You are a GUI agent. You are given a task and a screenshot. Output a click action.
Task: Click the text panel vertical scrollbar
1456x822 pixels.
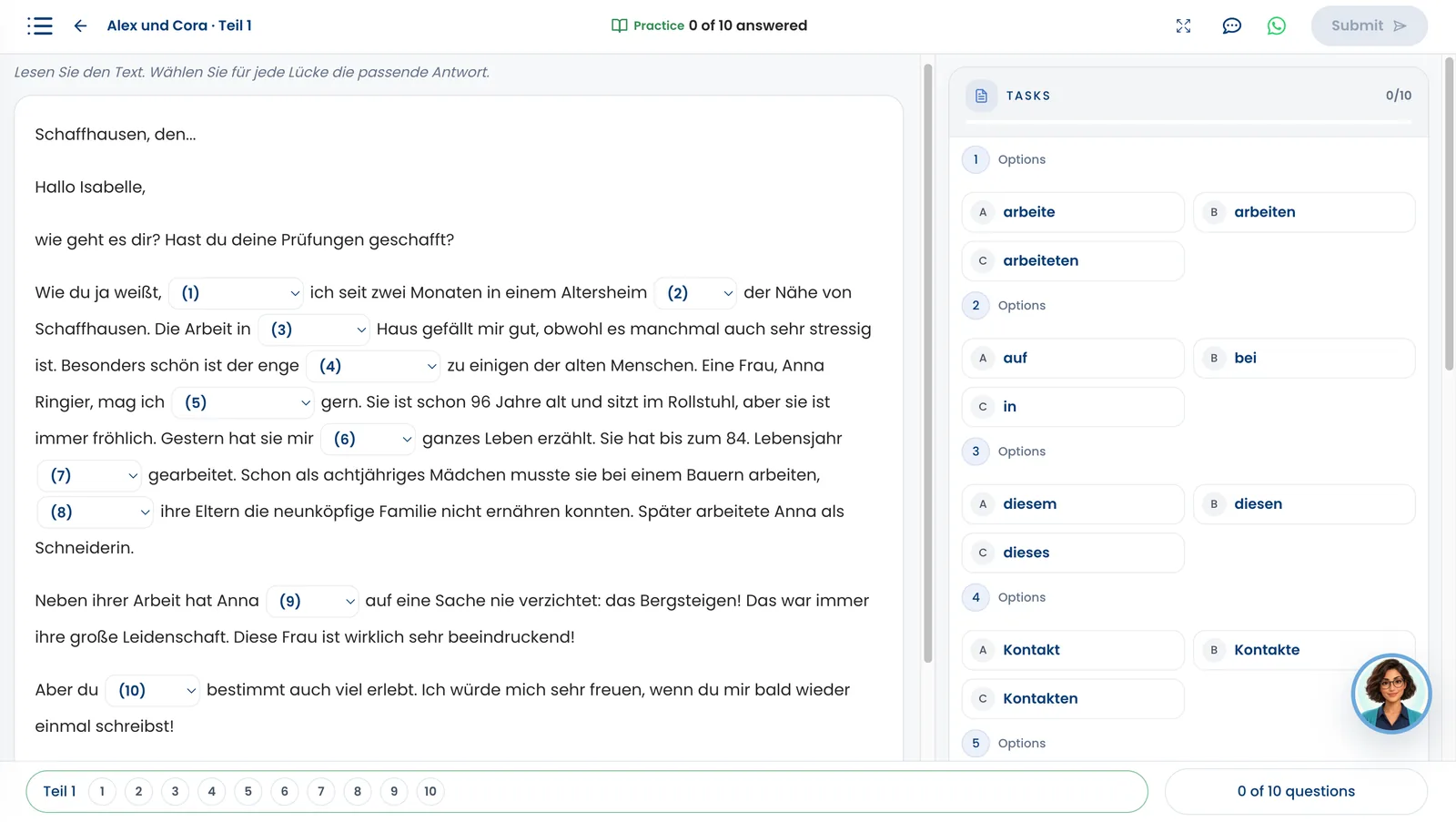[x=927, y=364]
